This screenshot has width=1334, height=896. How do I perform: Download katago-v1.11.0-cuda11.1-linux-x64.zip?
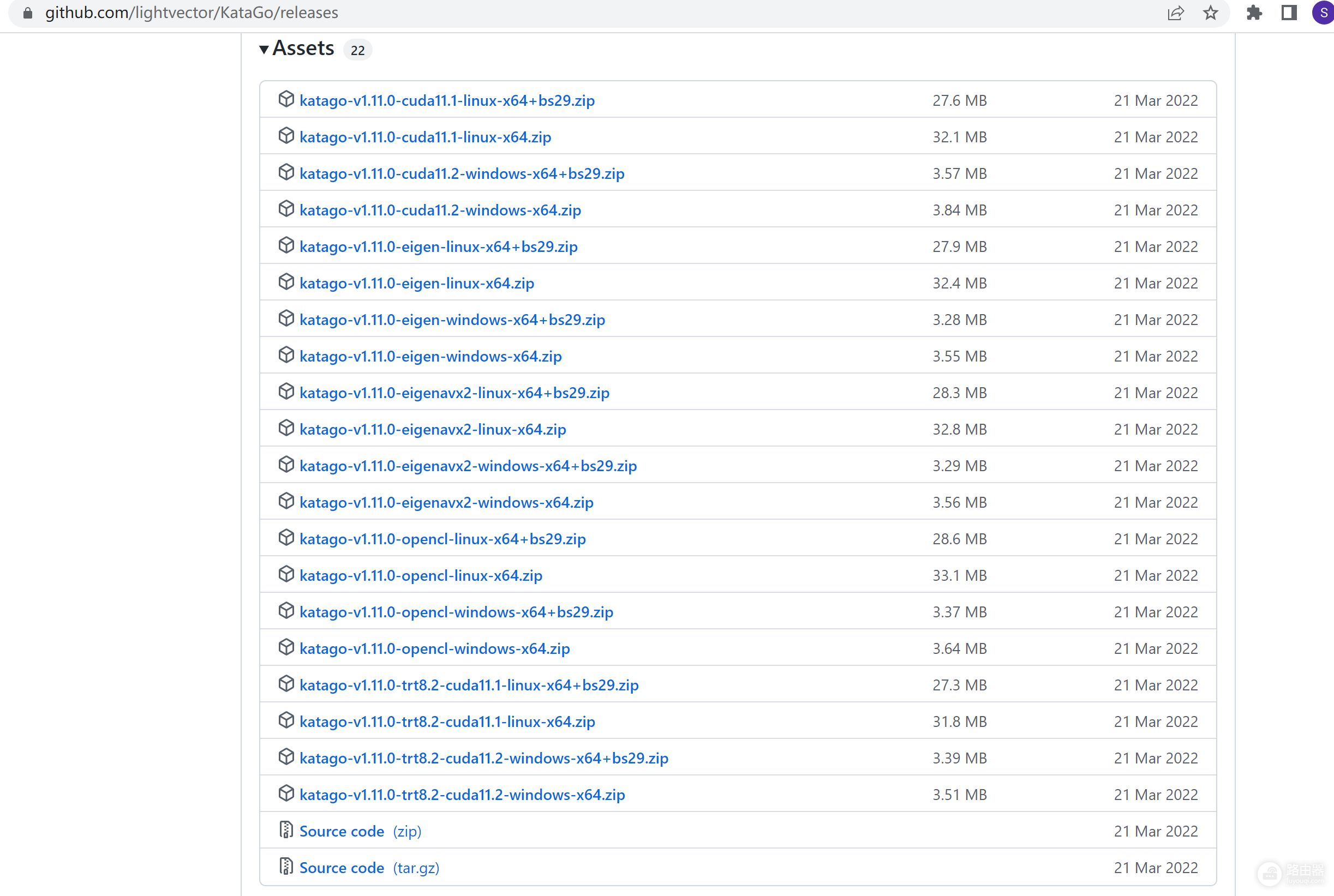(425, 137)
